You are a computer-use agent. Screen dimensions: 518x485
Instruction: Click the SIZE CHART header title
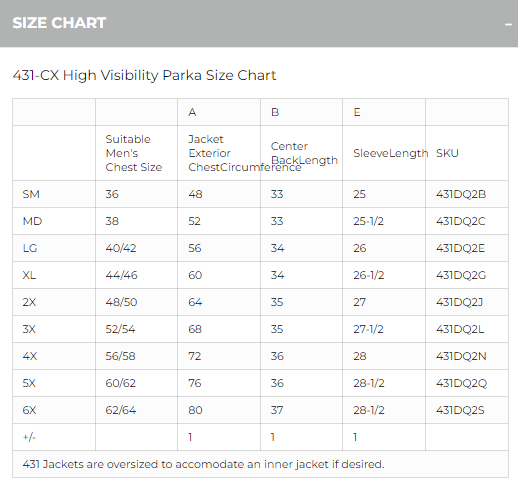pos(59,23)
